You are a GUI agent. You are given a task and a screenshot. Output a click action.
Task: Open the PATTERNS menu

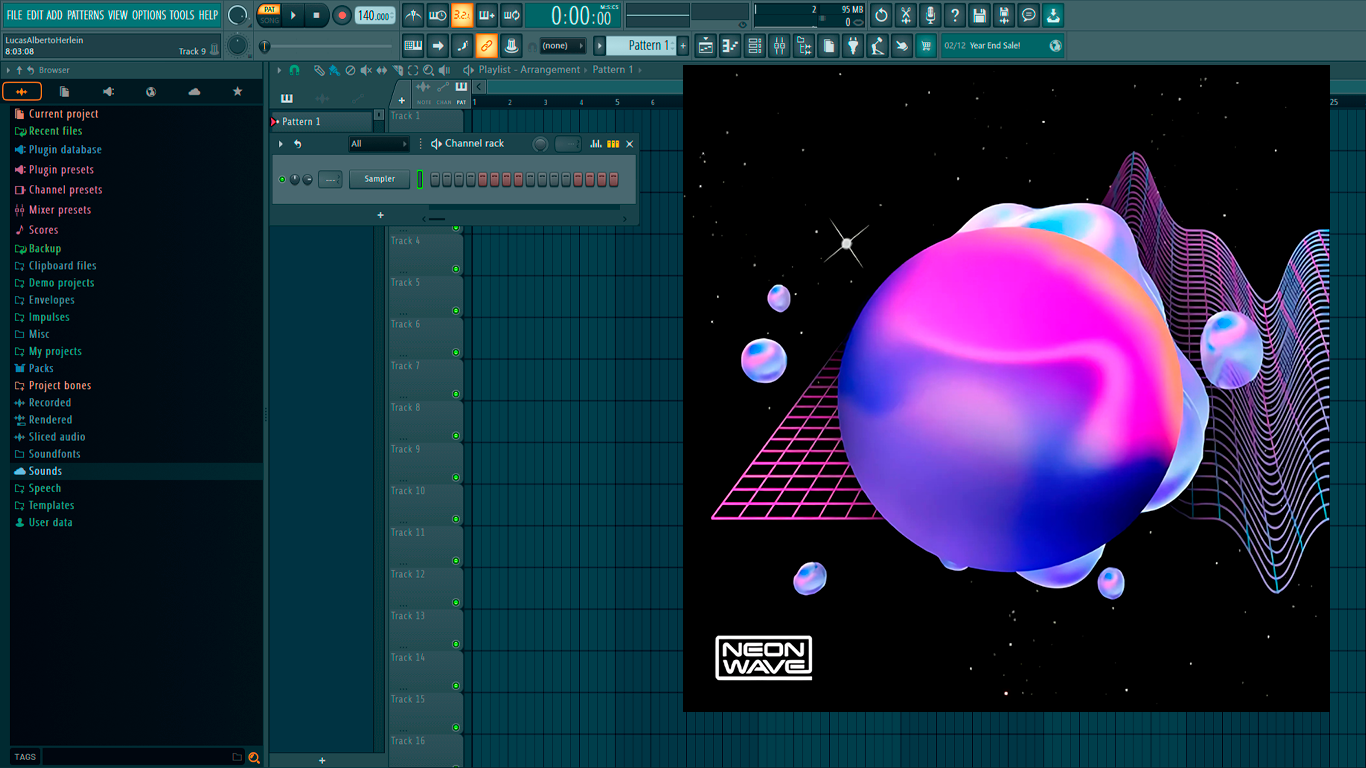[x=85, y=15]
